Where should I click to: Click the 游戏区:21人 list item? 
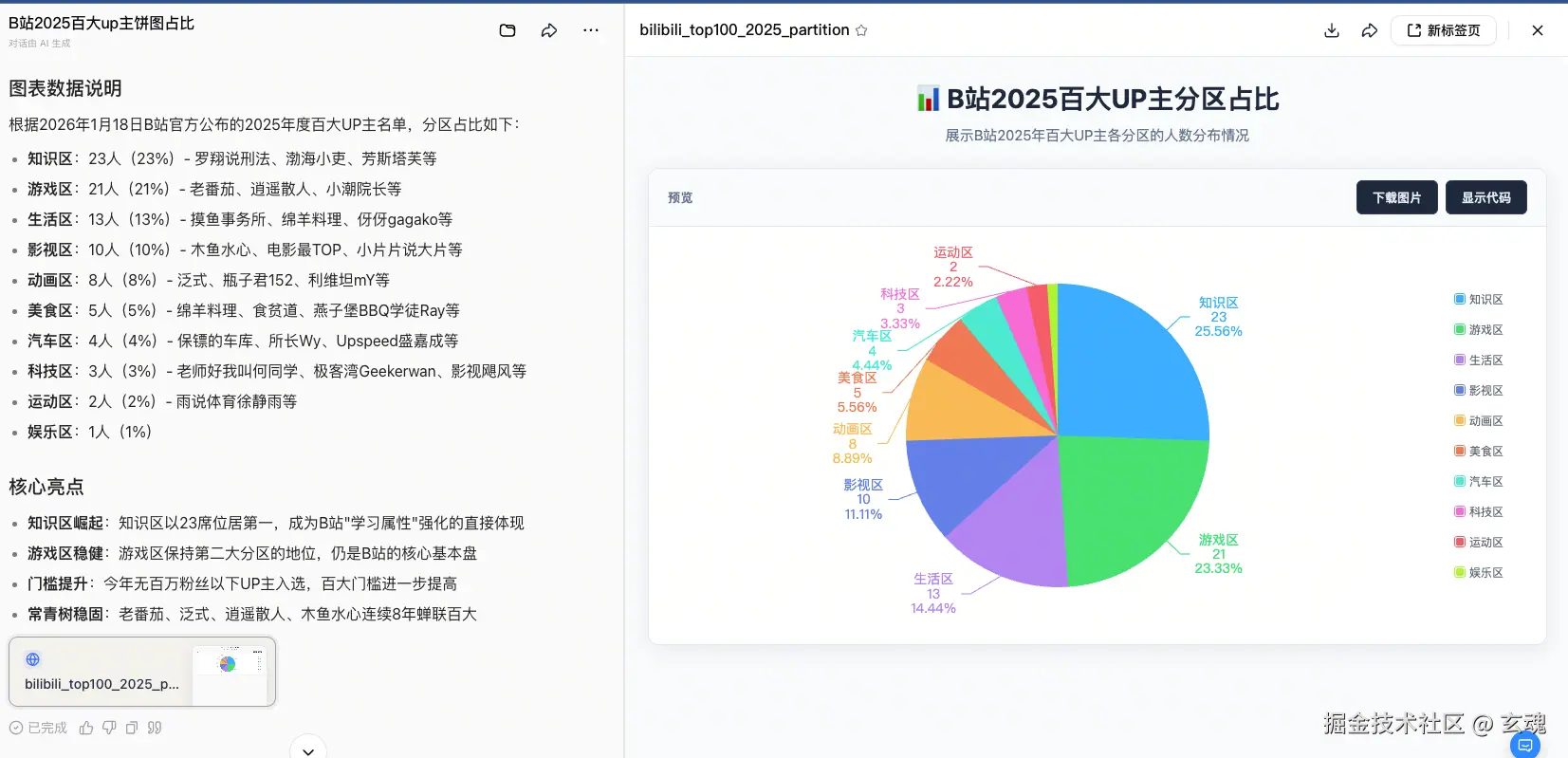(214, 189)
